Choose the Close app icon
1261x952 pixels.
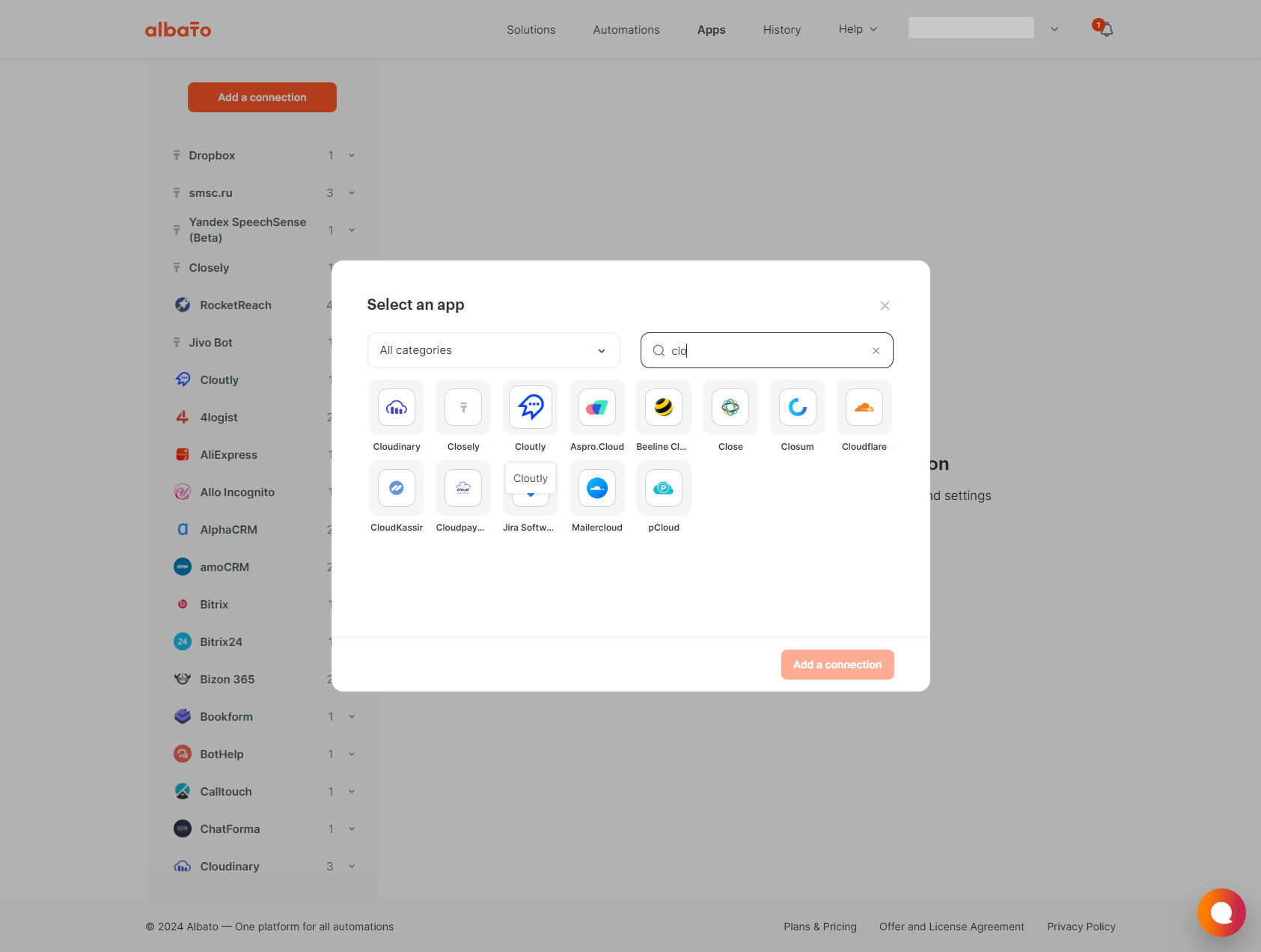point(730,407)
